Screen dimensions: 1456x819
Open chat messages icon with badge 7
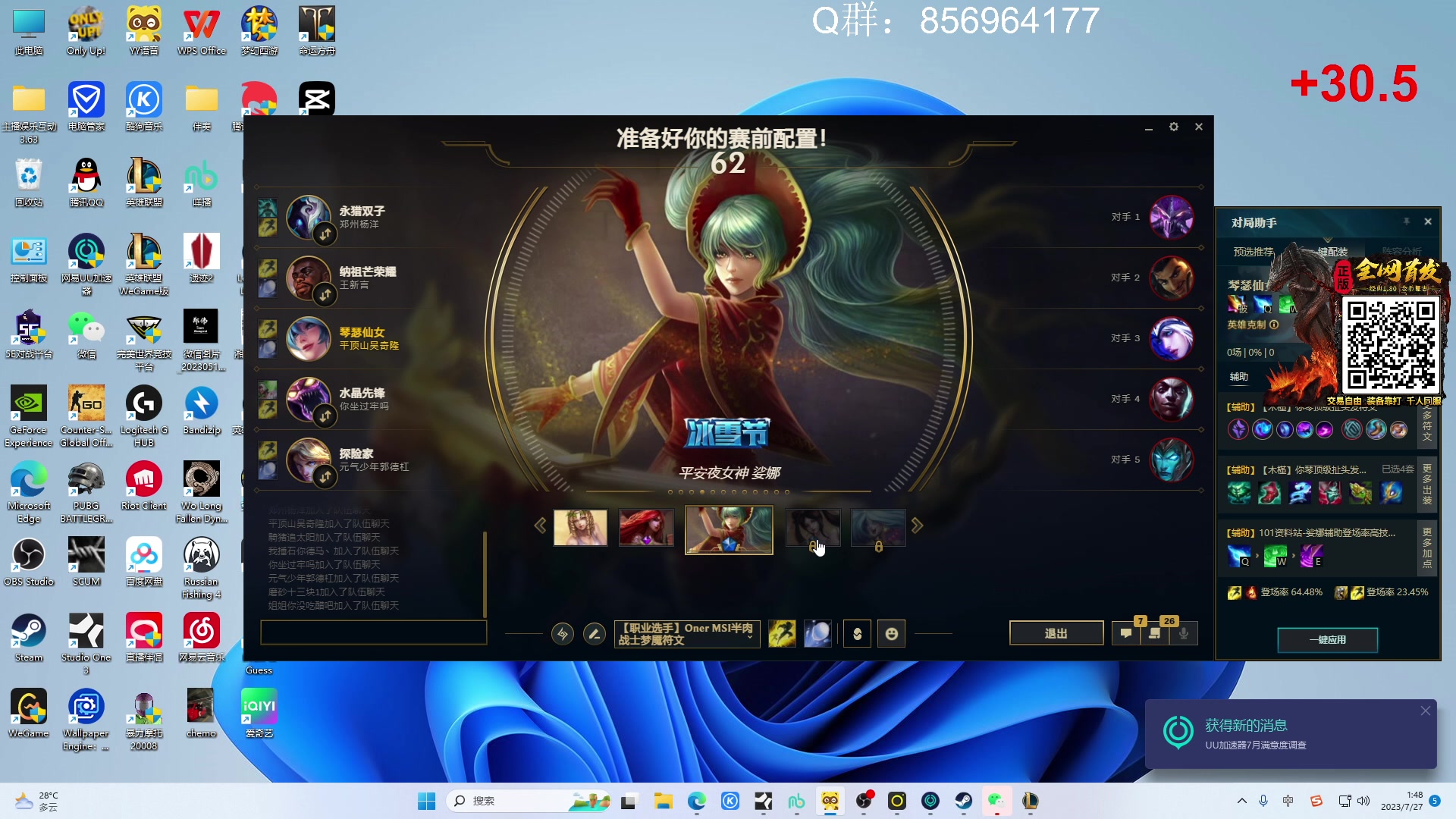click(1127, 633)
